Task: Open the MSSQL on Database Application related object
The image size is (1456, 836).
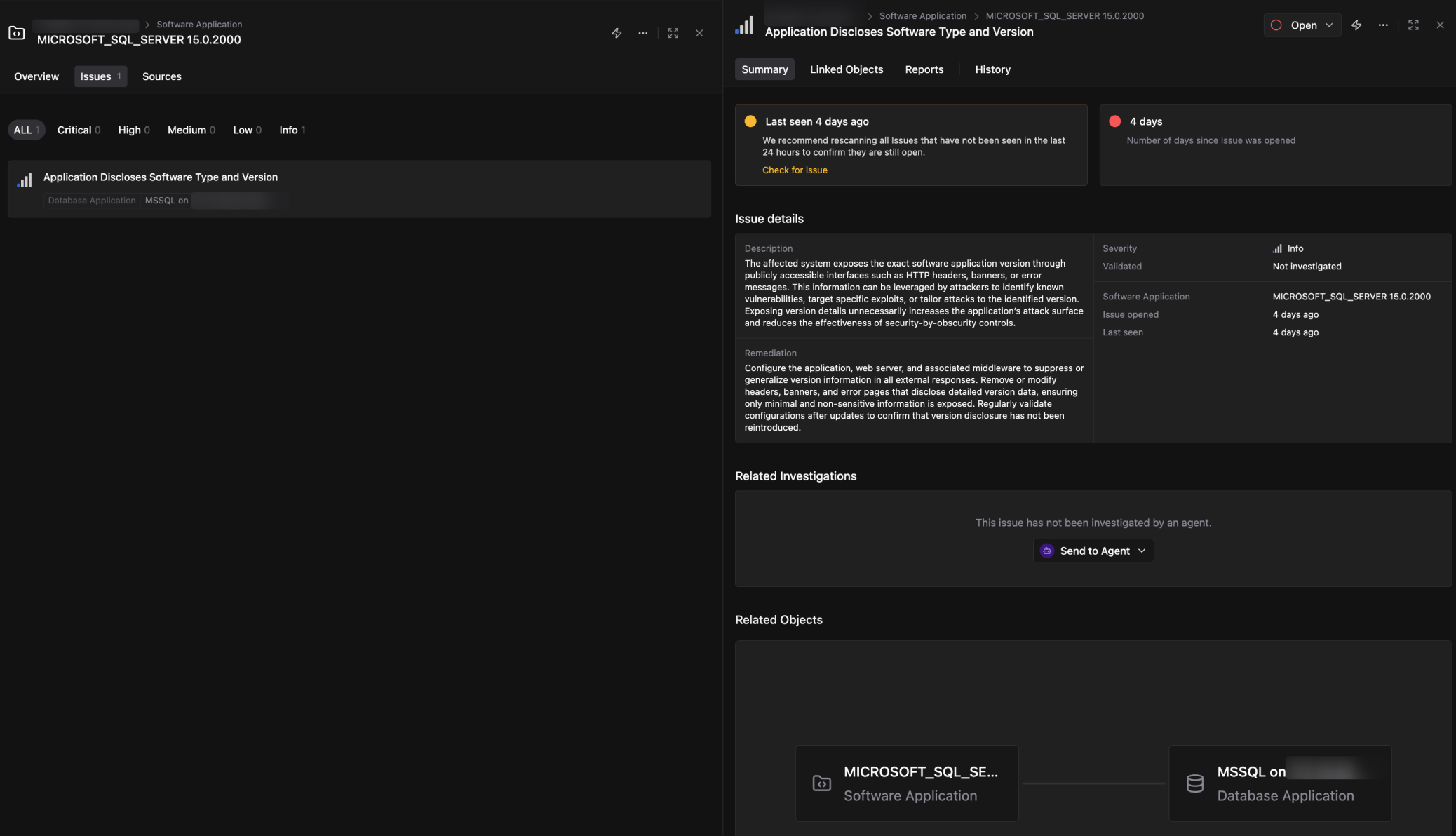Action: point(1280,783)
